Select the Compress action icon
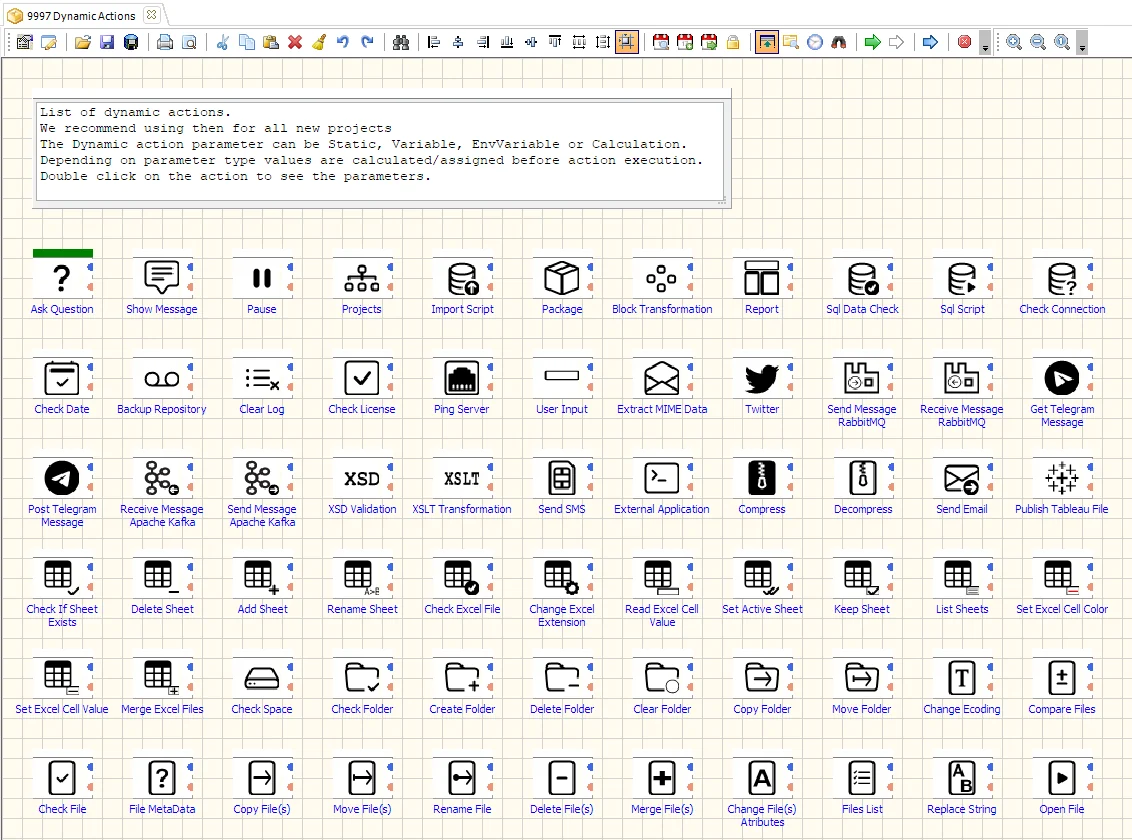1132x840 pixels. 762,478
